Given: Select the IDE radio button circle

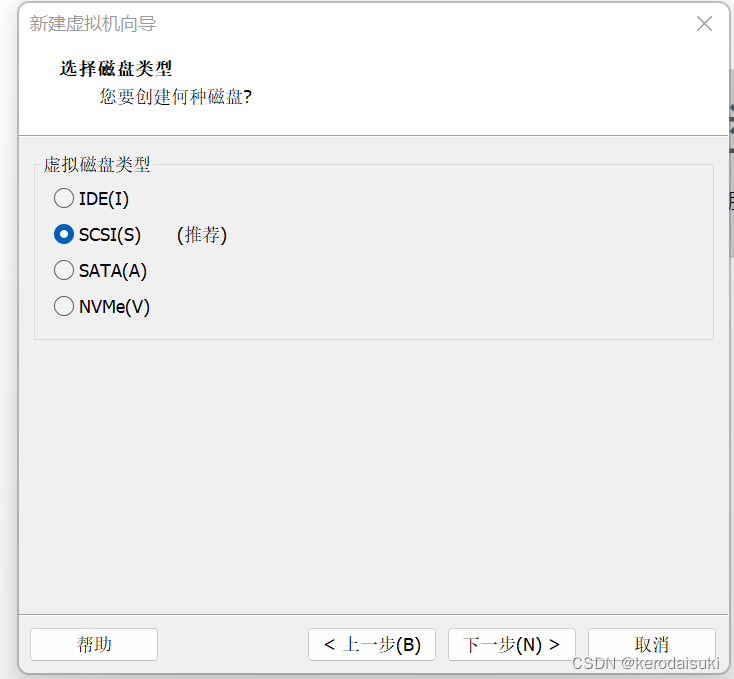Looking at the screenshot, I should (64, 199).
